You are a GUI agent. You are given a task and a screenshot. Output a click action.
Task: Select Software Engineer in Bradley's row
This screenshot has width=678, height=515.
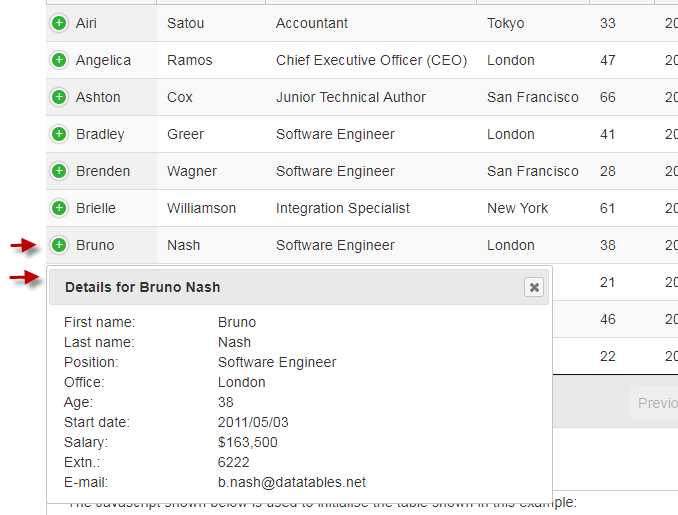[371, 134]
